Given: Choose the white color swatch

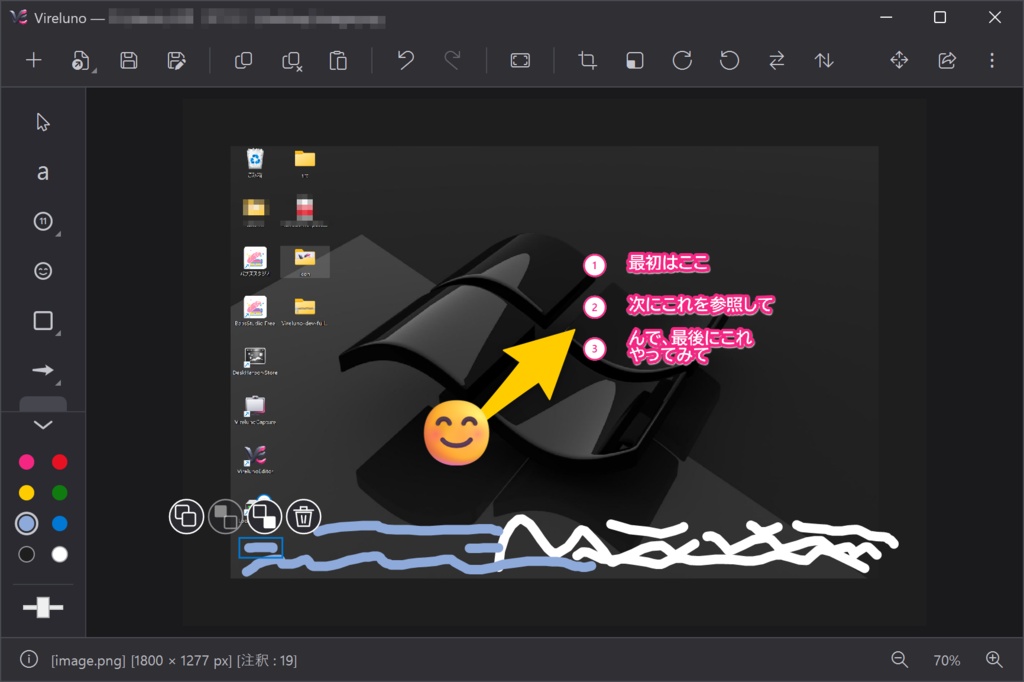Looking at the screenshot, I should (59, 555).
